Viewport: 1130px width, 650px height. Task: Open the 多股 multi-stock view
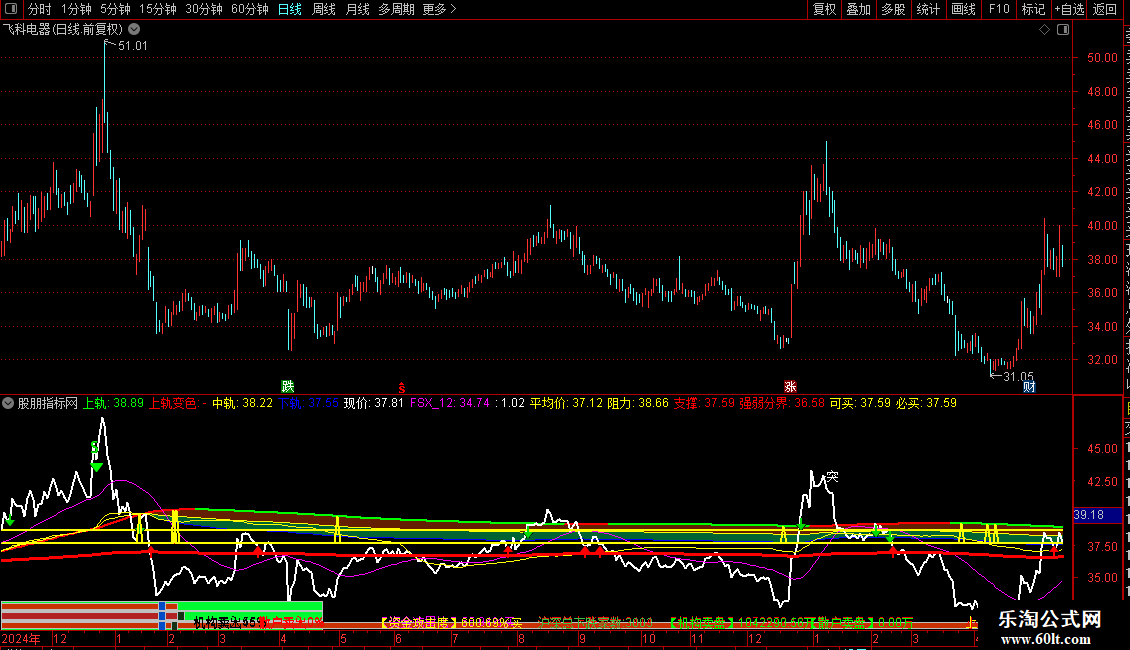coord(893,9)
